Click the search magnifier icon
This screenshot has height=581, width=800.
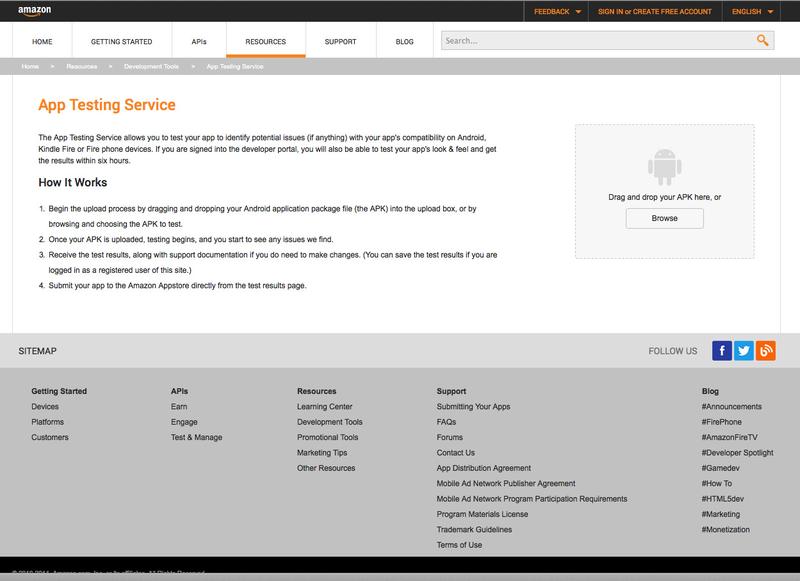tap(762, 40)
